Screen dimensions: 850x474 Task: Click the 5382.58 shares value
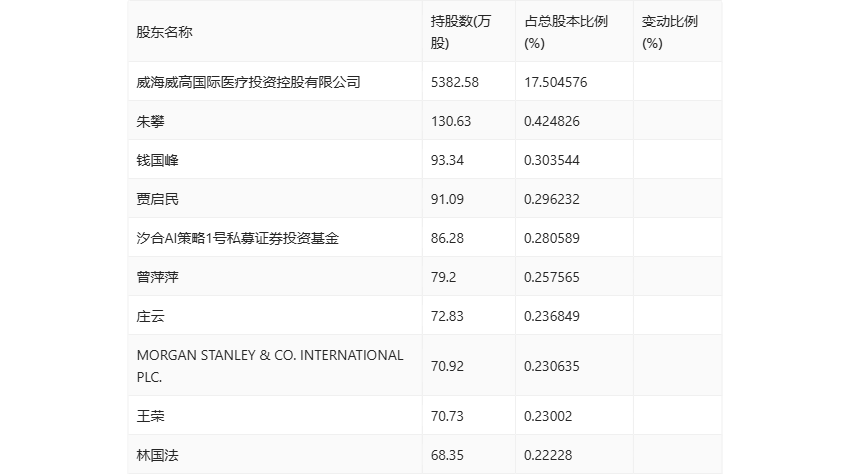tap(455, 82)
